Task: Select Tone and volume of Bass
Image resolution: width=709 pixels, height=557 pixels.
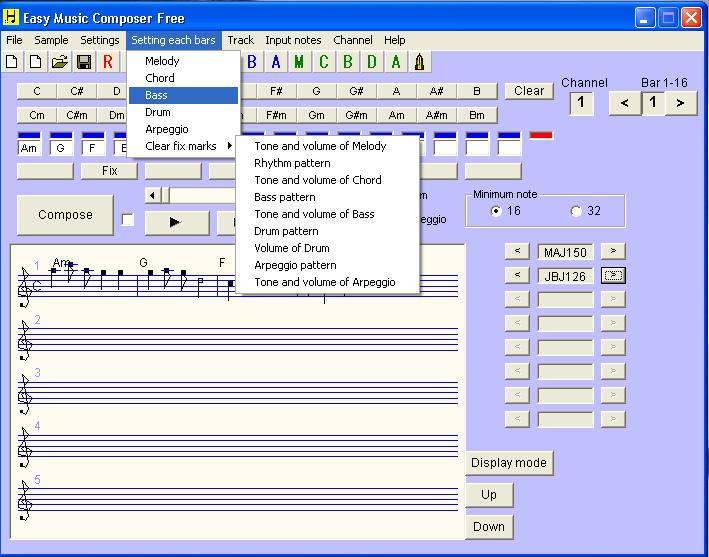Action: tap(328, 214)
